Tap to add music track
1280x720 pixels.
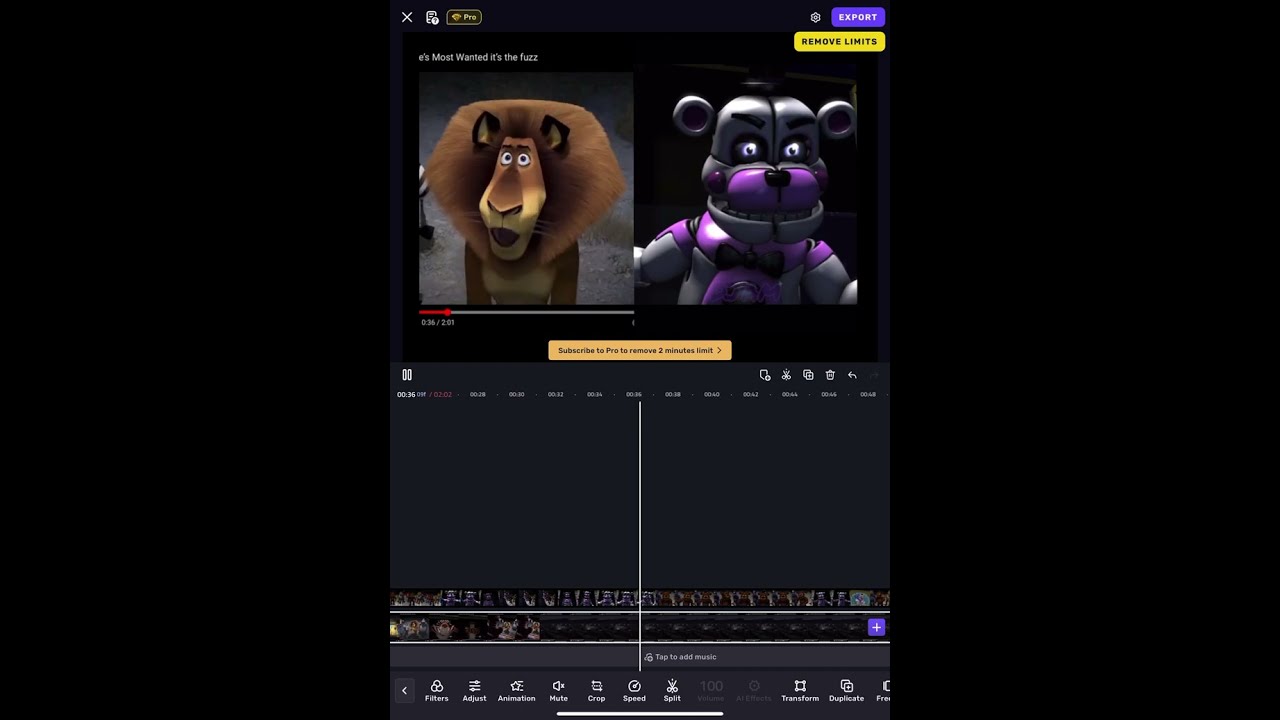pos(680,657)
